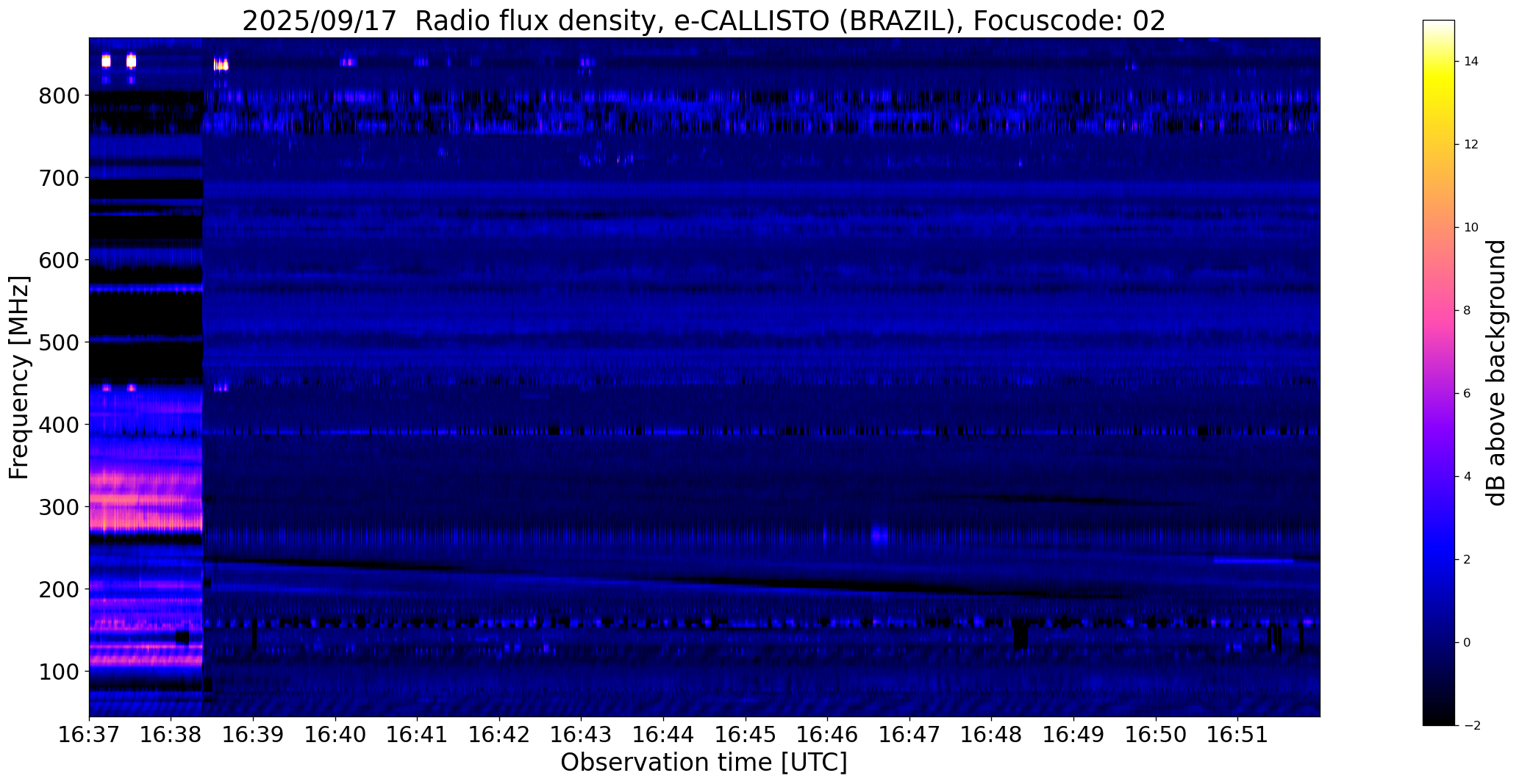Image resolution: width=1519 pixels, height=784 pixels.
Task: Click the 500 MHz frequency tick label
Action: click(x=59, y=342)
